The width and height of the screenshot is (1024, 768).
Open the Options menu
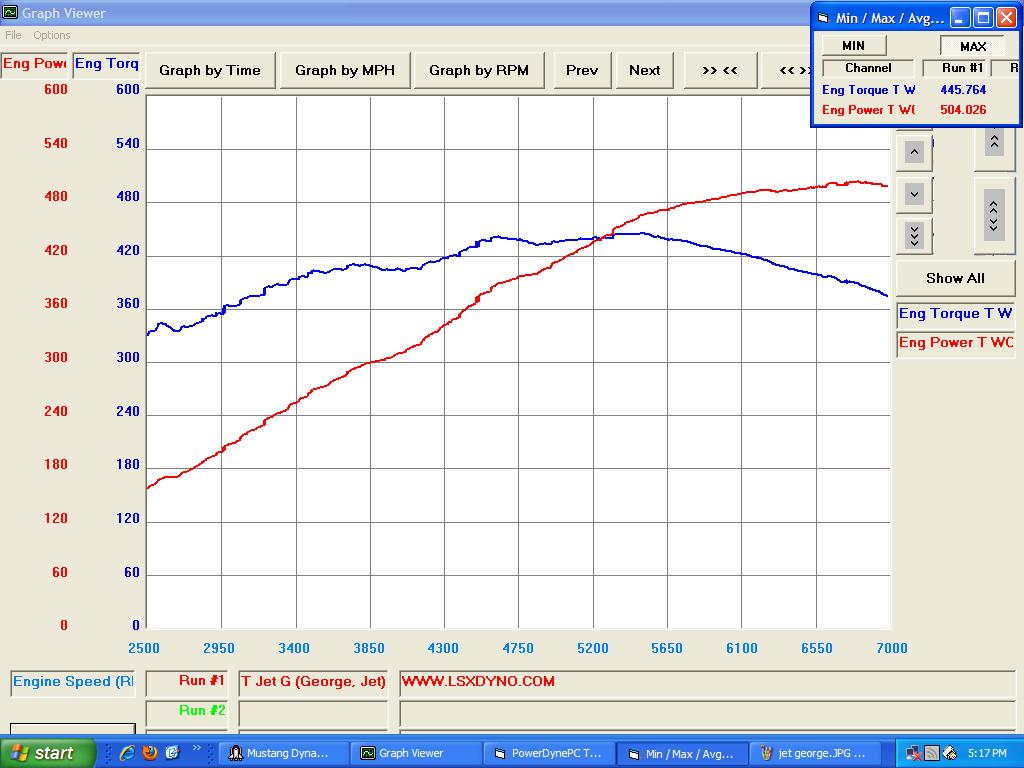(52, 35)
